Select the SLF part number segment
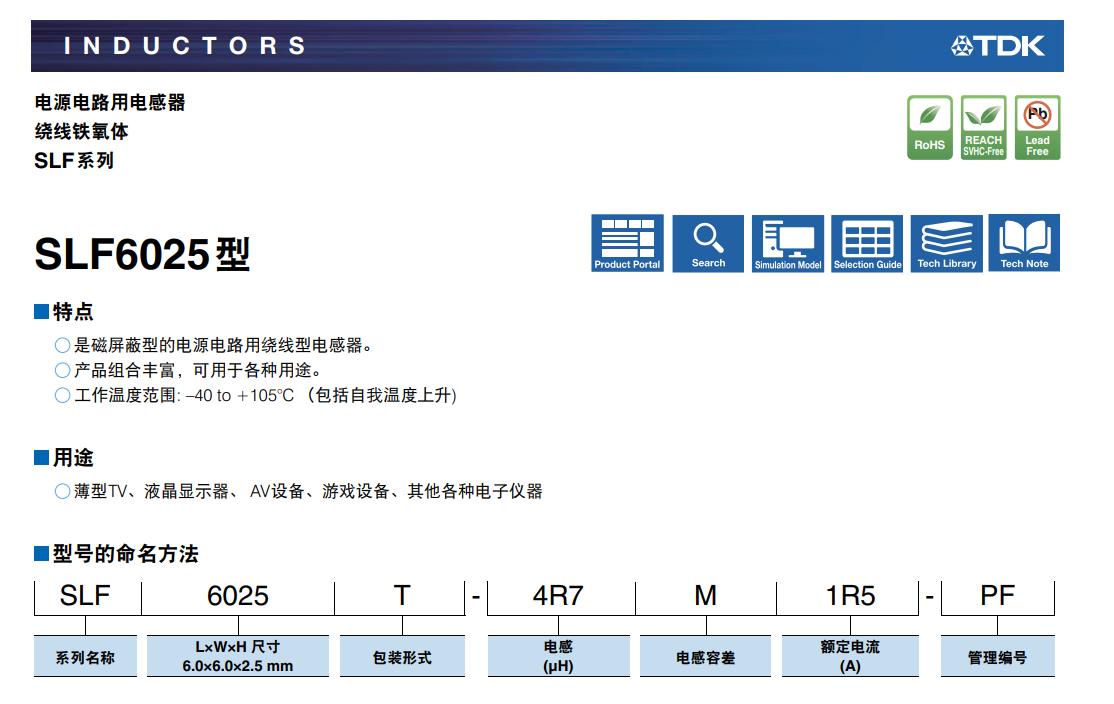 pos(85,596)
